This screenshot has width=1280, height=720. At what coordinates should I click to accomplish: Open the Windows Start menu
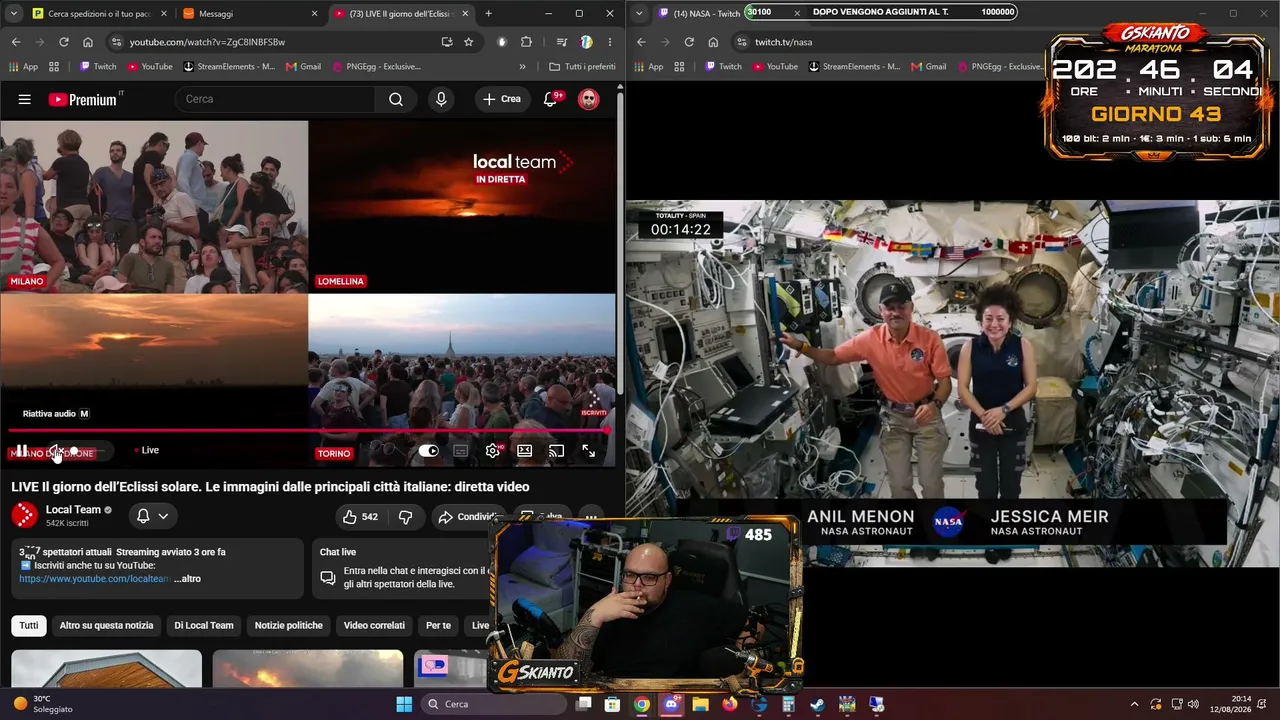[x=404, y=704]
